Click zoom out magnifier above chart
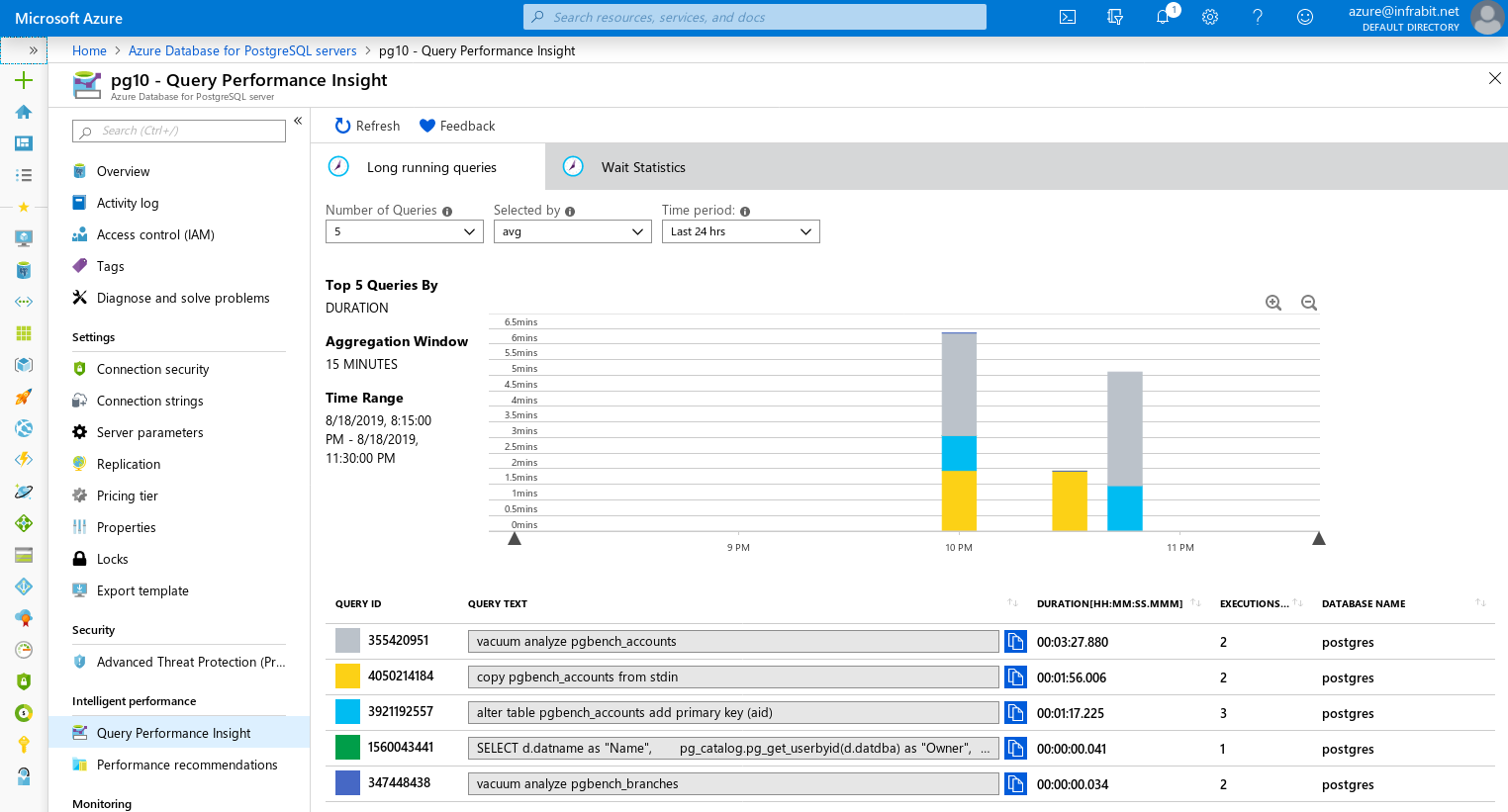Screen dimensions: 1508x812 pyautogui.click(x=1309, y=303)
